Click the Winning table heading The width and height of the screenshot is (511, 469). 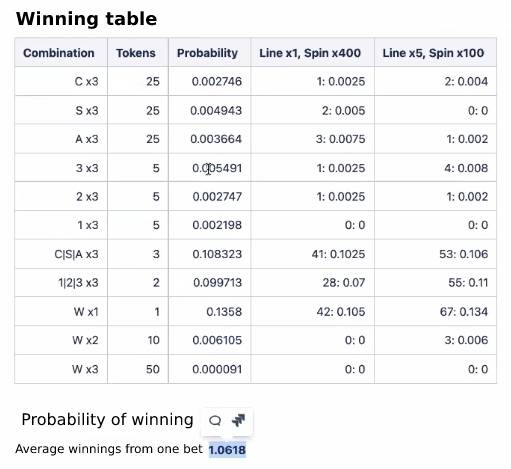coord(86,19)
